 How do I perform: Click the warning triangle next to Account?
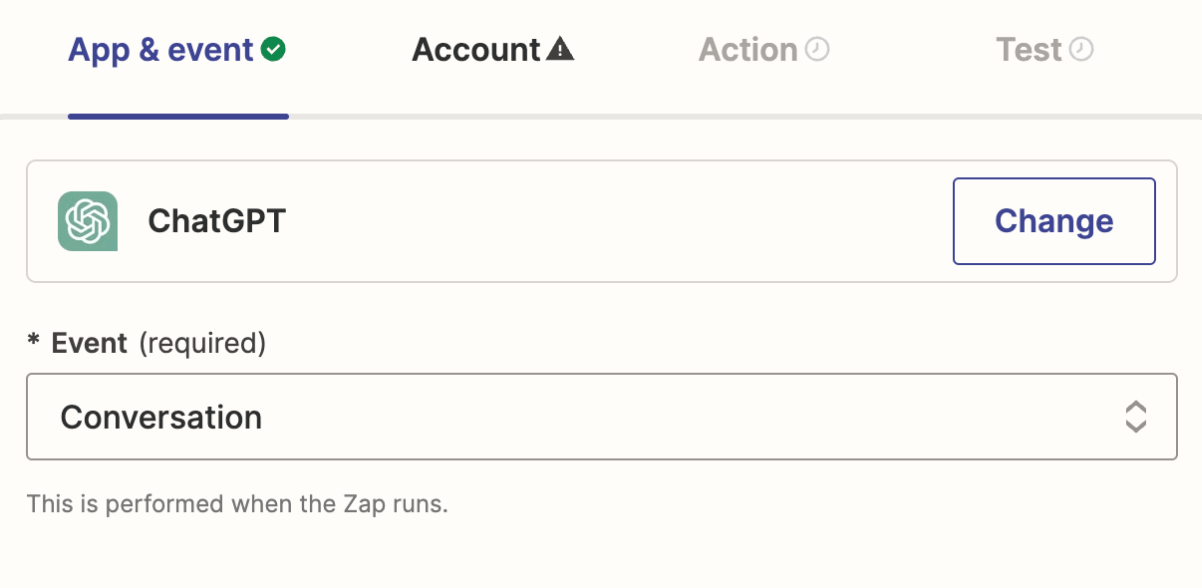pyautogui.click(x=560, y=49)
